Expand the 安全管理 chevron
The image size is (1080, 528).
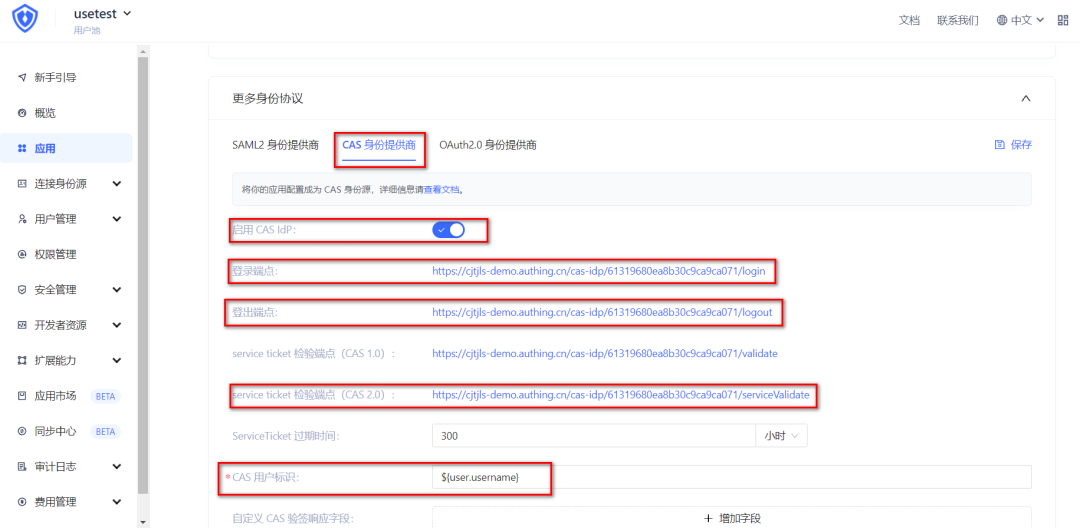(x=116, y=290)
